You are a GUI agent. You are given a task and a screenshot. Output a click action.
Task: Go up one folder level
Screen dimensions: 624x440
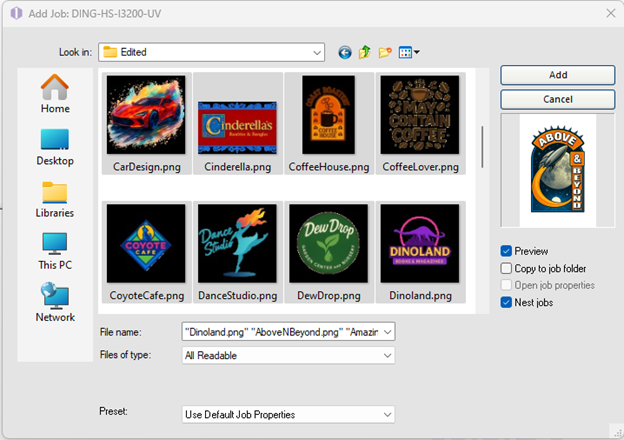tap(365, 52)
